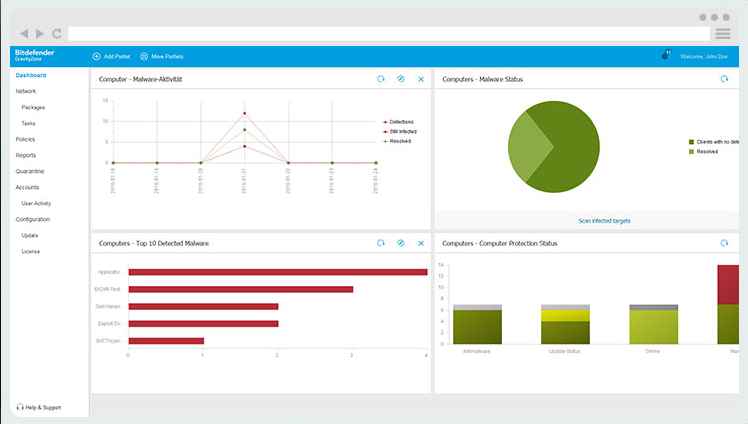The height and width of the screenshot is (424, 748).
Task: Toggle the Detections legend series
Action: (398, 122)
